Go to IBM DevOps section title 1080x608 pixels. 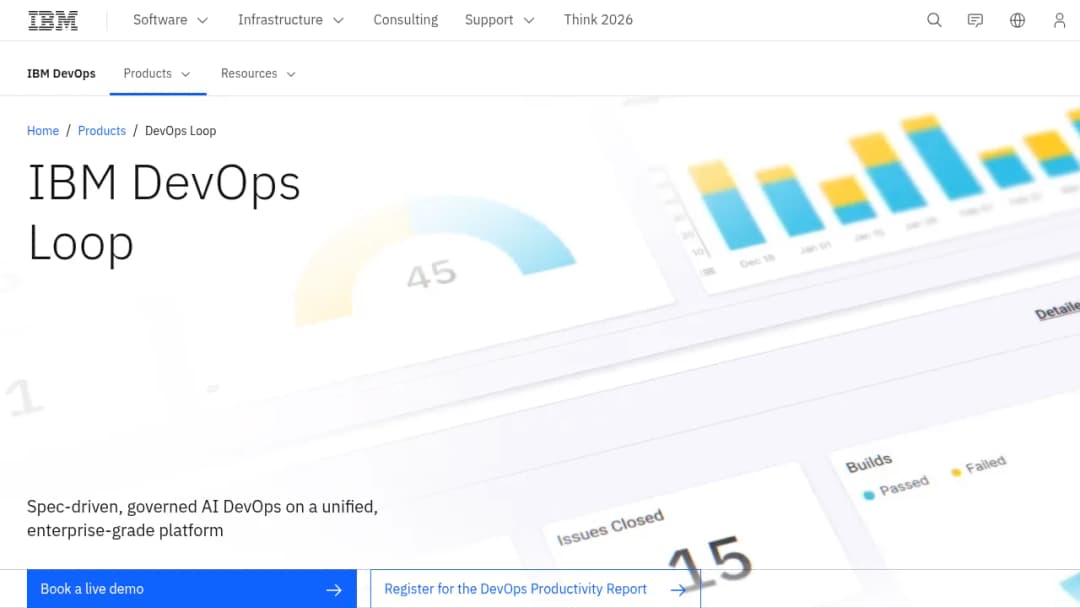61,74
